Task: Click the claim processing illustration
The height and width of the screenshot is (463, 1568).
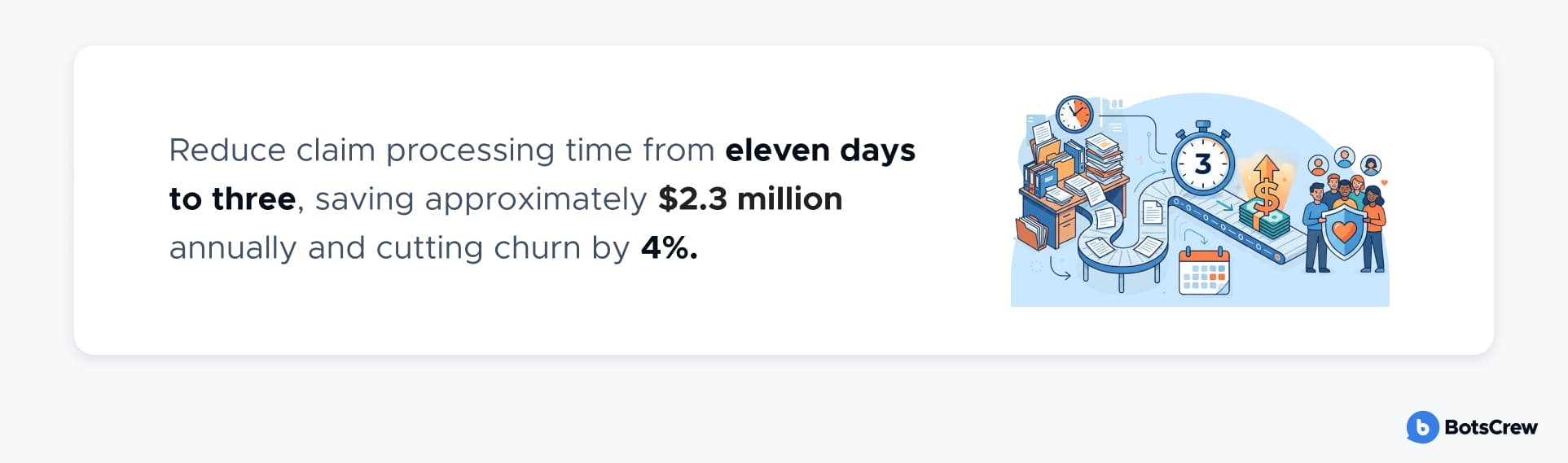Action: pyautogui.click(x=1200, y=199)
